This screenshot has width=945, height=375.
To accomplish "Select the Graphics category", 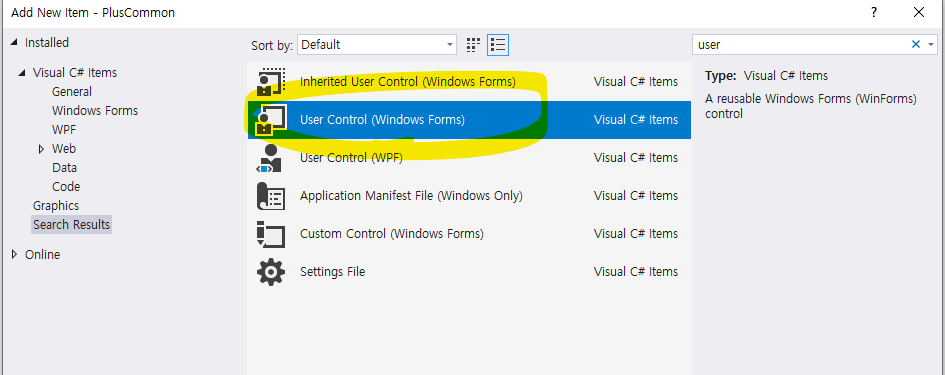I will click(x=56, y=206).
